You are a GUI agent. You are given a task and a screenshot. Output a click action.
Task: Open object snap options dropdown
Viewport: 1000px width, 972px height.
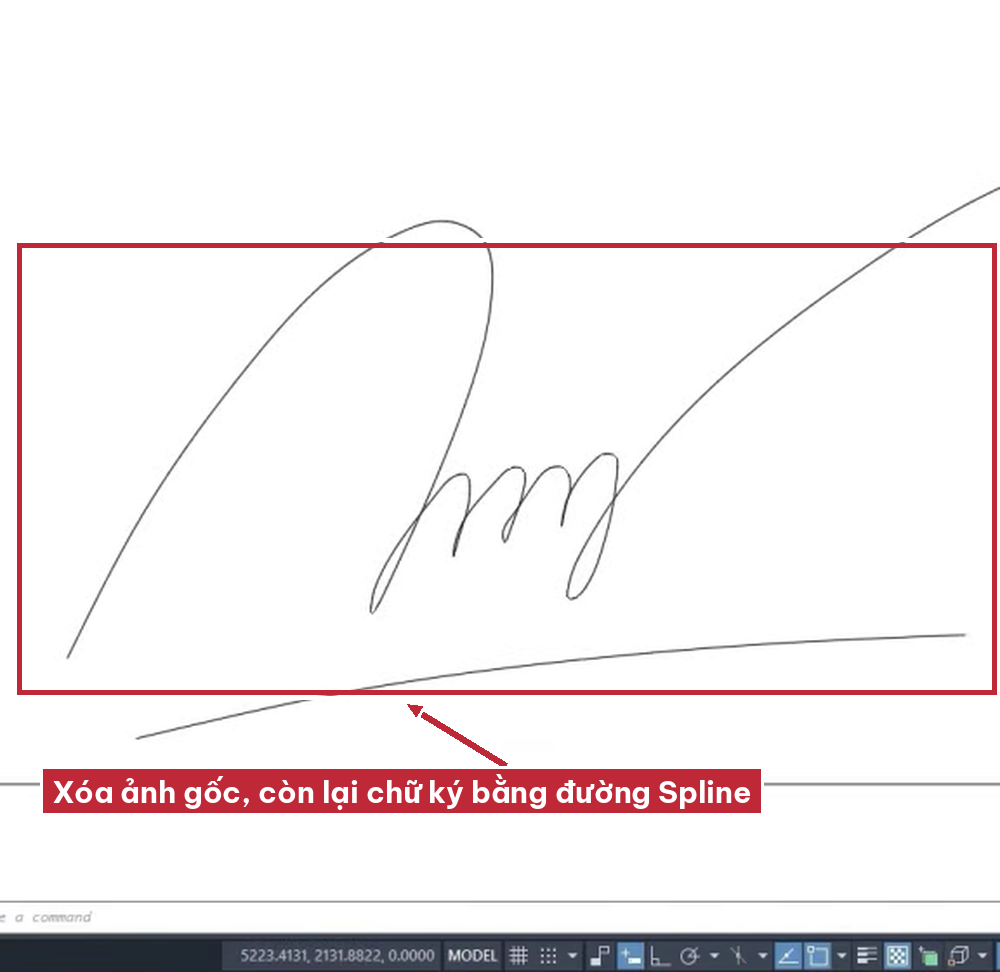tap(842, 955)
